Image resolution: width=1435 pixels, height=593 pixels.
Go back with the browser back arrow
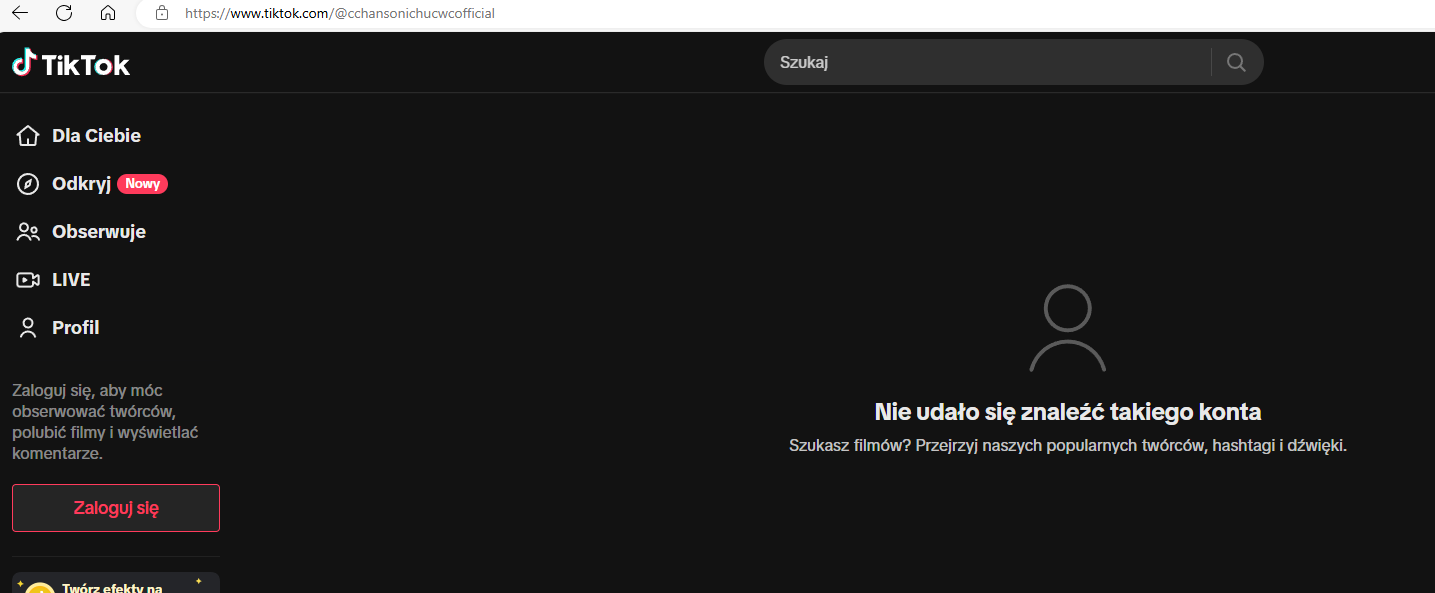pos(19,13)
